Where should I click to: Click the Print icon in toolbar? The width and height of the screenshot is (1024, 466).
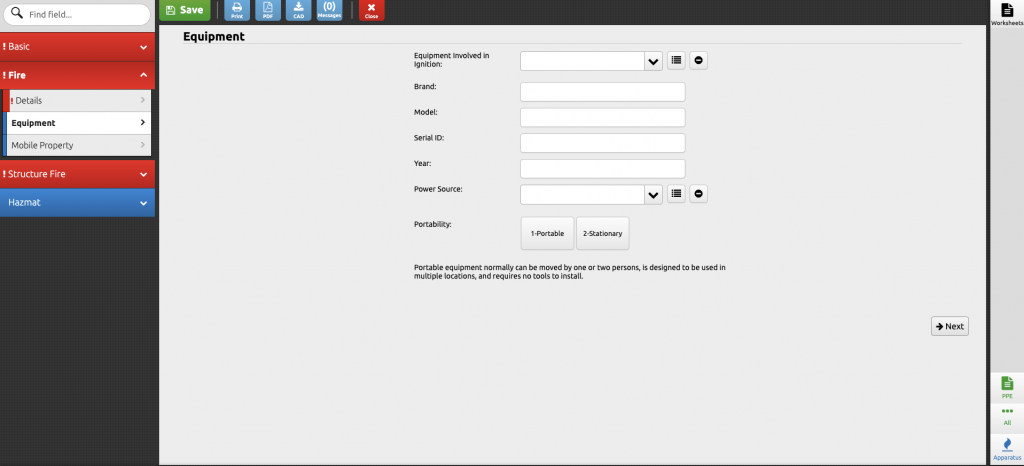tap(237, 10)
